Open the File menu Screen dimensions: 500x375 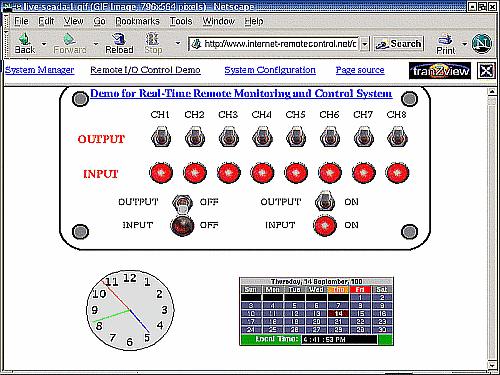click(x=21, y=21)
